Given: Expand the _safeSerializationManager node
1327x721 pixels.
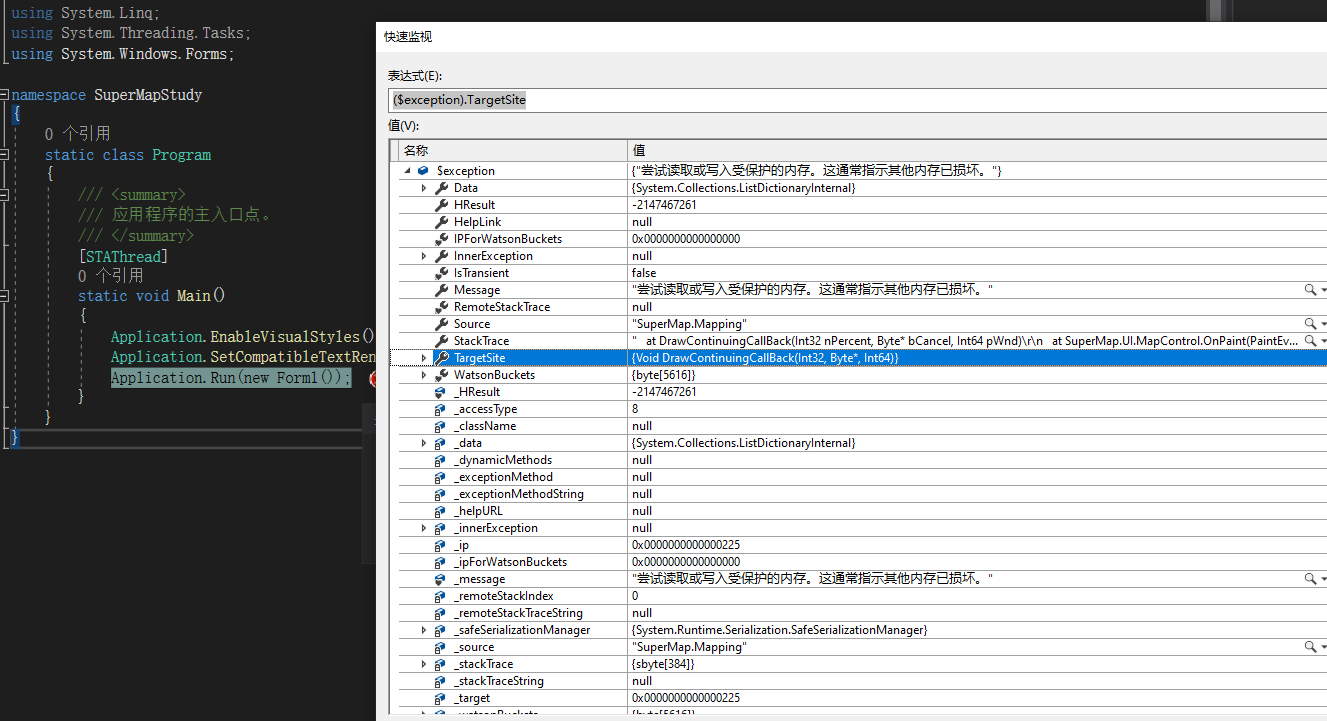Looking at the screenshot, I should point(424,630).
